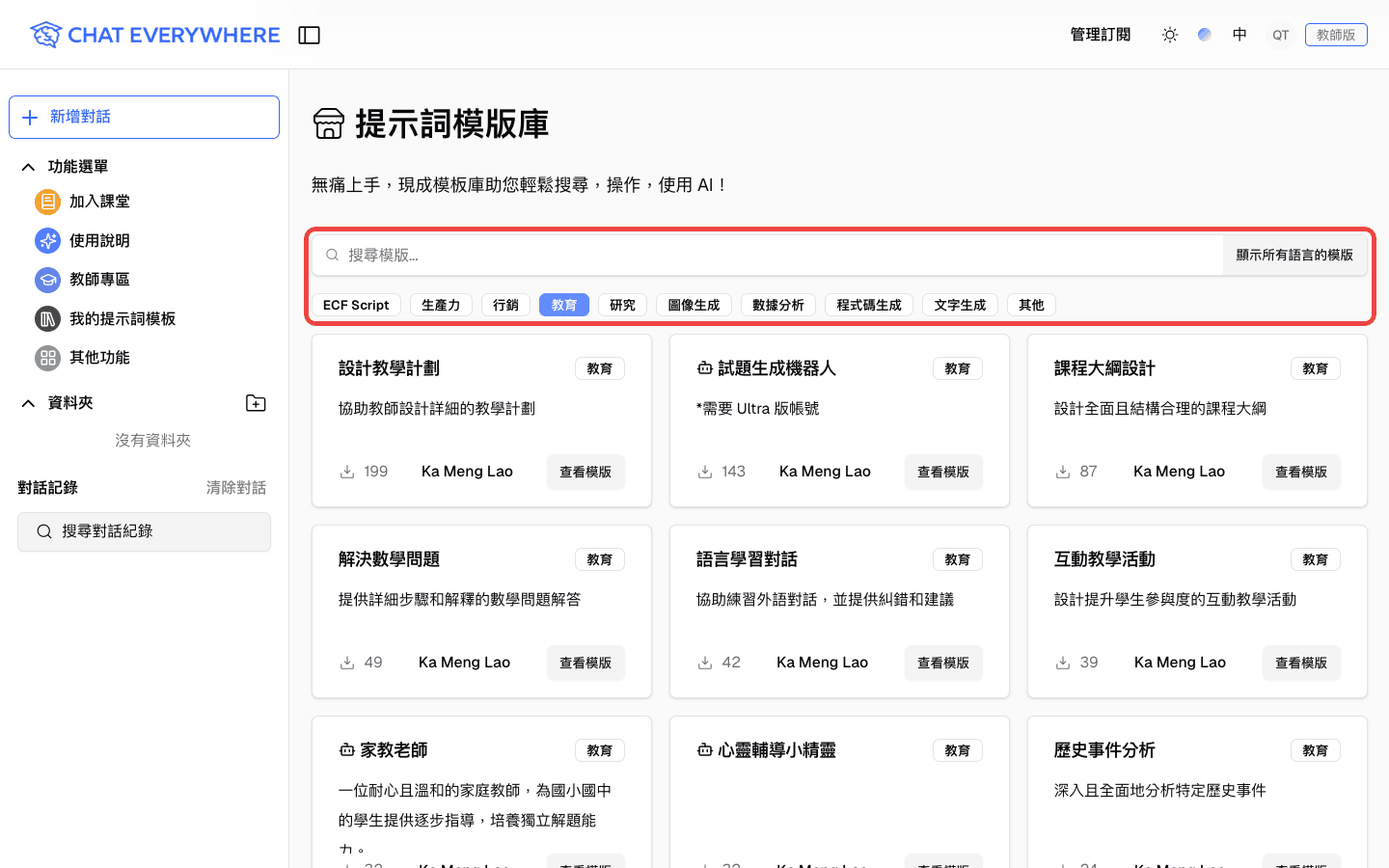Toggle 顯示所有語言的模版
This screenshot has height=868, width=1389.
click(x=1294, y=255)
